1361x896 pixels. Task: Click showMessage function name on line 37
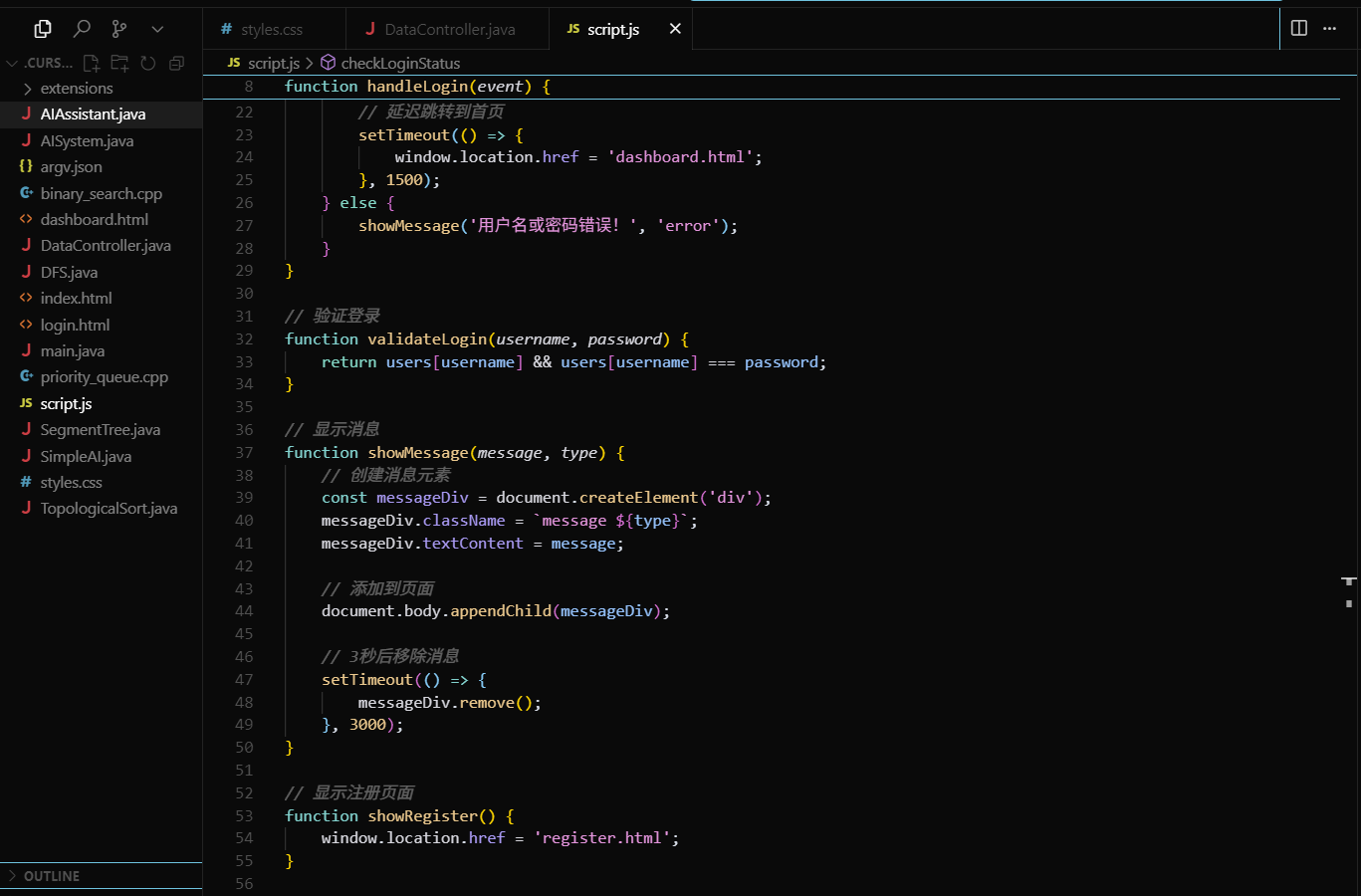coord(418,453)
